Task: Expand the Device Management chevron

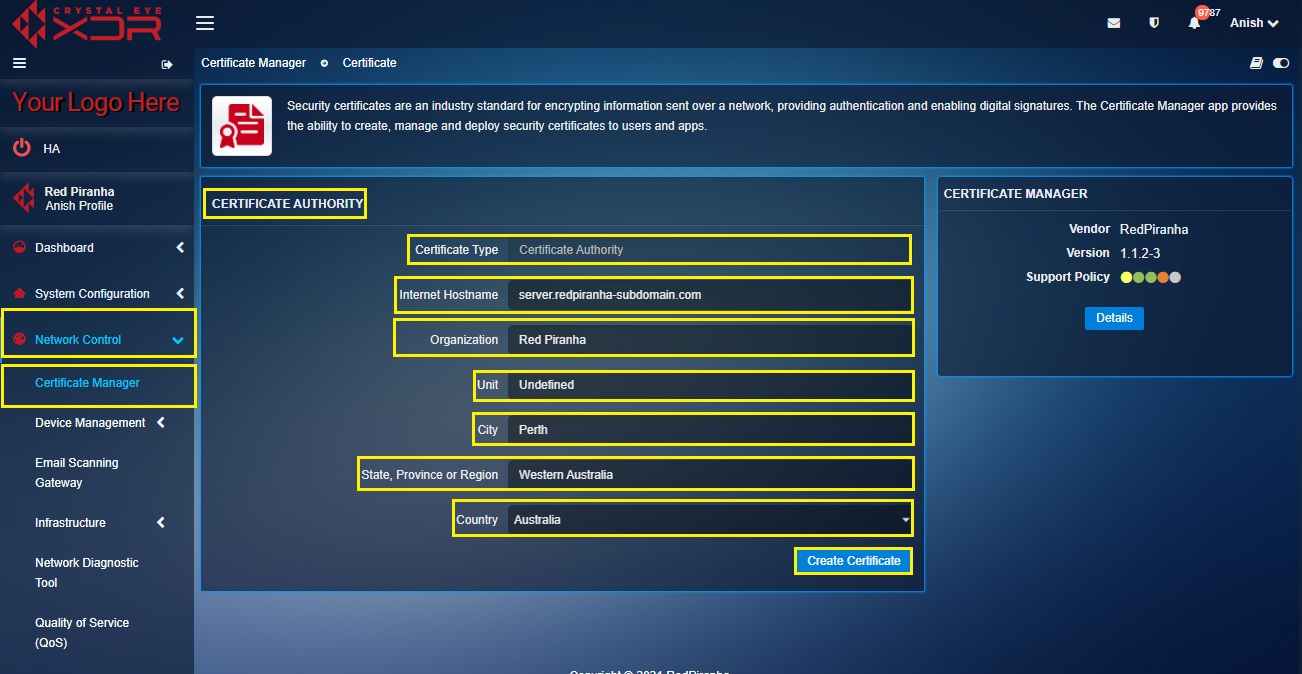Action: (x=160, y=423)
